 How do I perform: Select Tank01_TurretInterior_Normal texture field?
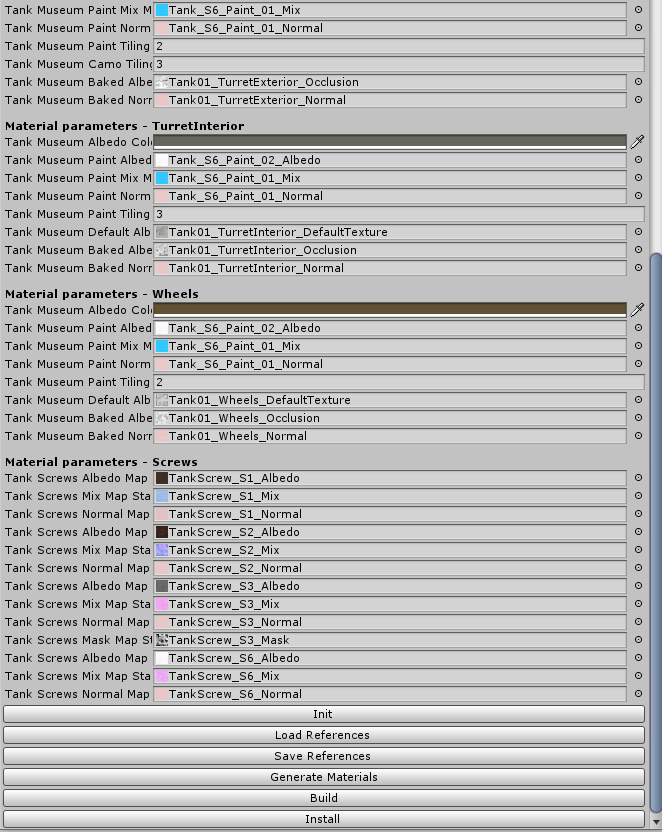390,268
